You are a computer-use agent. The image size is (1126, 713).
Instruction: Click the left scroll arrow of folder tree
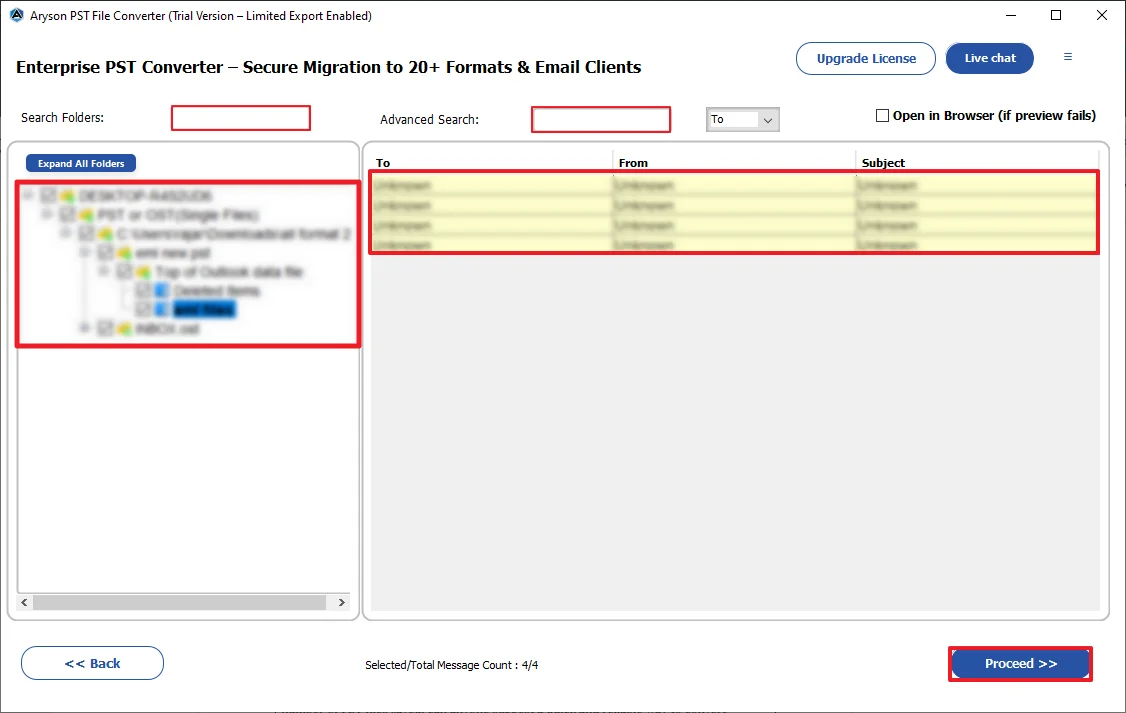click(x=24, y=602)
